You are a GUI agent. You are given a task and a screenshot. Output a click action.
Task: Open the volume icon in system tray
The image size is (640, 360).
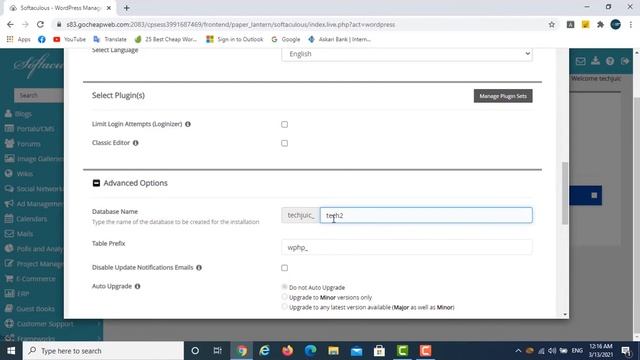point(552,351)
